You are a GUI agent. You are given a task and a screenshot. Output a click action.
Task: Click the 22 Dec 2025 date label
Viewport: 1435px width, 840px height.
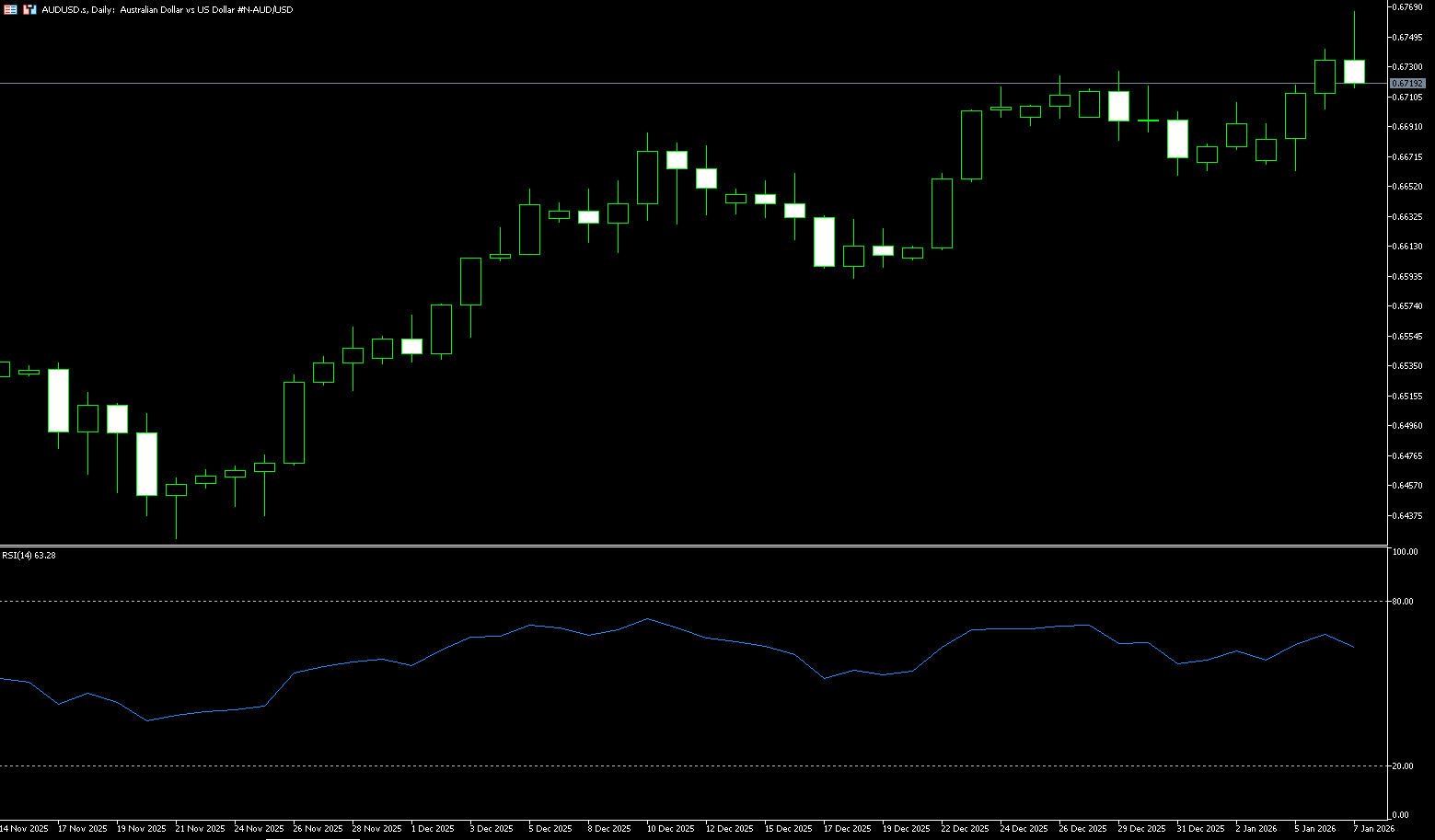[966, 829]
